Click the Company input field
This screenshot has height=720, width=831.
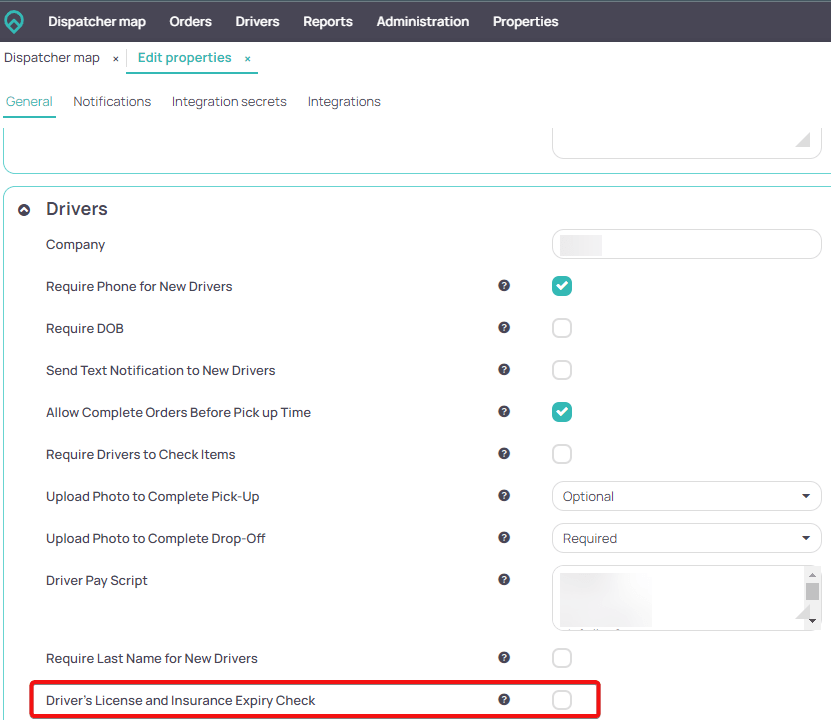point(686,244)
